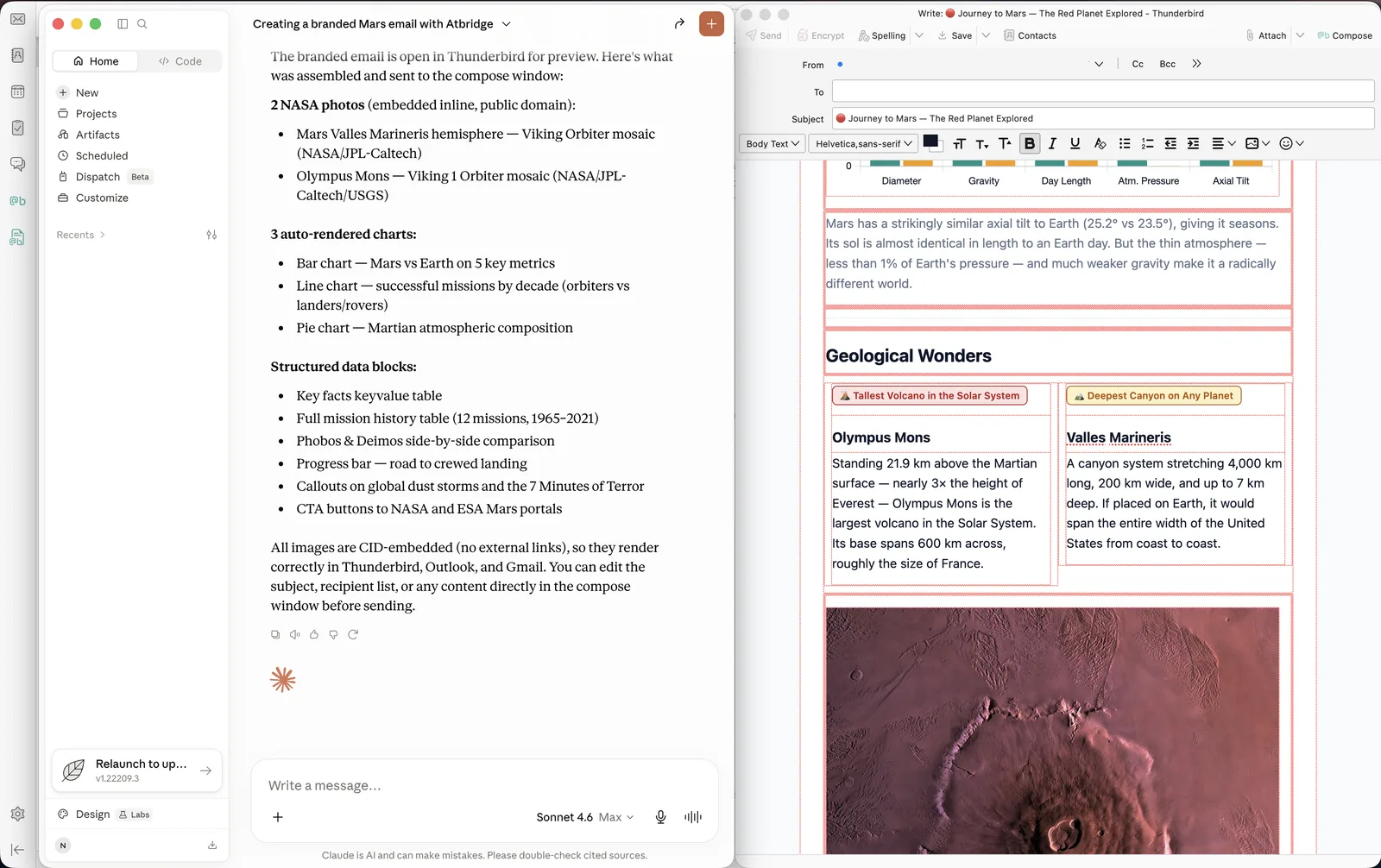The width and height of the screenshot is (1381, 868).
Task: Copy the Claude response with the copy icon
Action: (275, 634)
